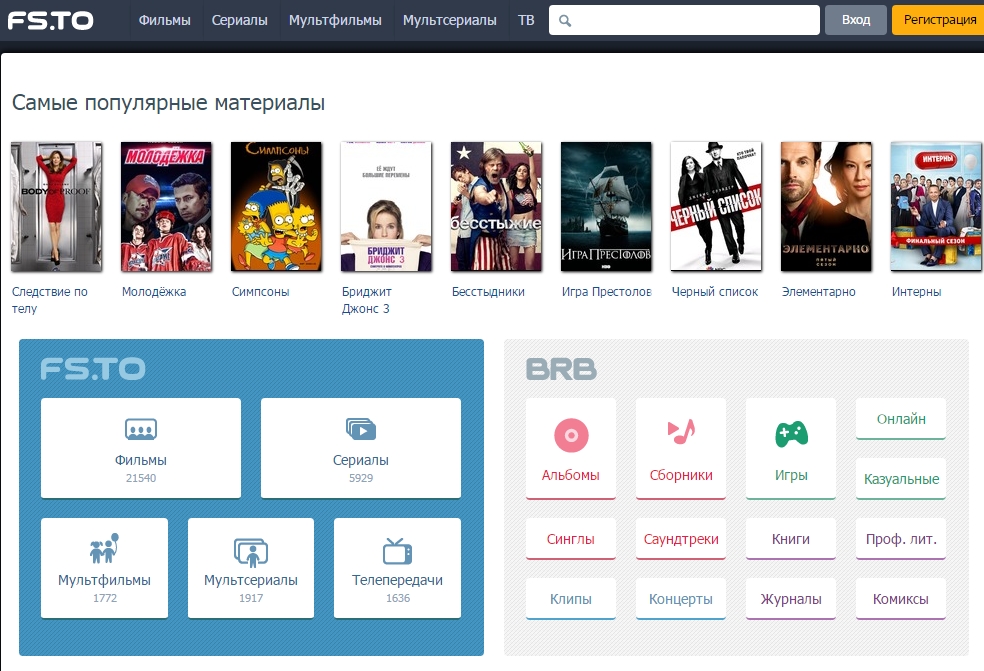984x671 pixels.
Task: Click the Элементарно title link
Action: [x=818, y=292]
